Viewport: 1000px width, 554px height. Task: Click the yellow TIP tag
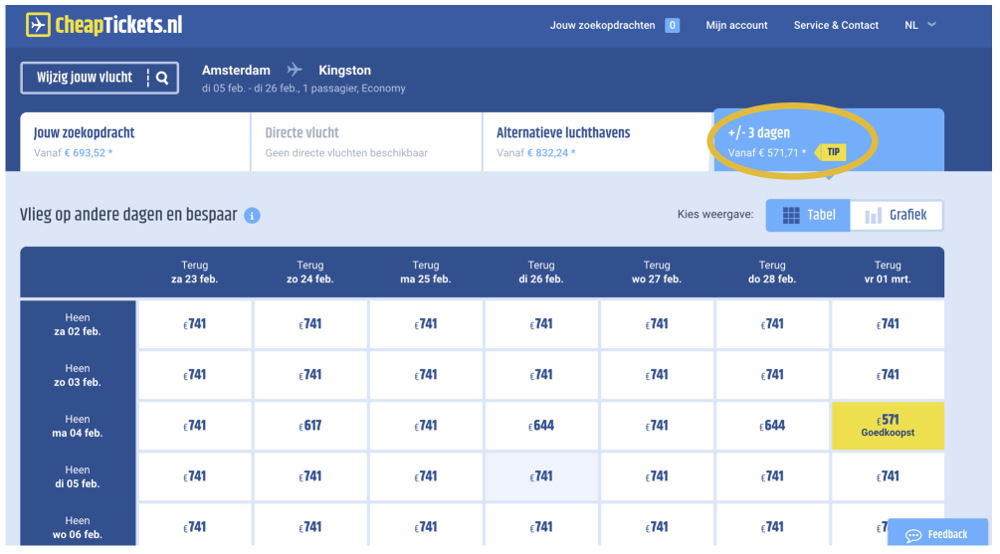click(x=833, y=153)
